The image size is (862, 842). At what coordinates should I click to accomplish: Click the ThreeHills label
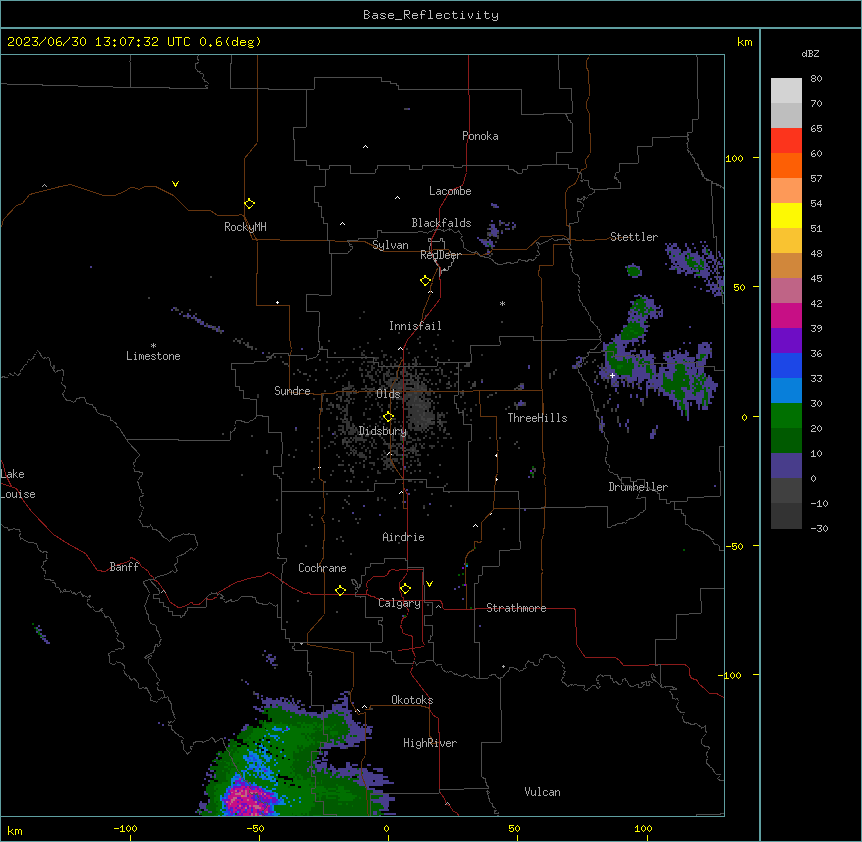coord(537,418)
